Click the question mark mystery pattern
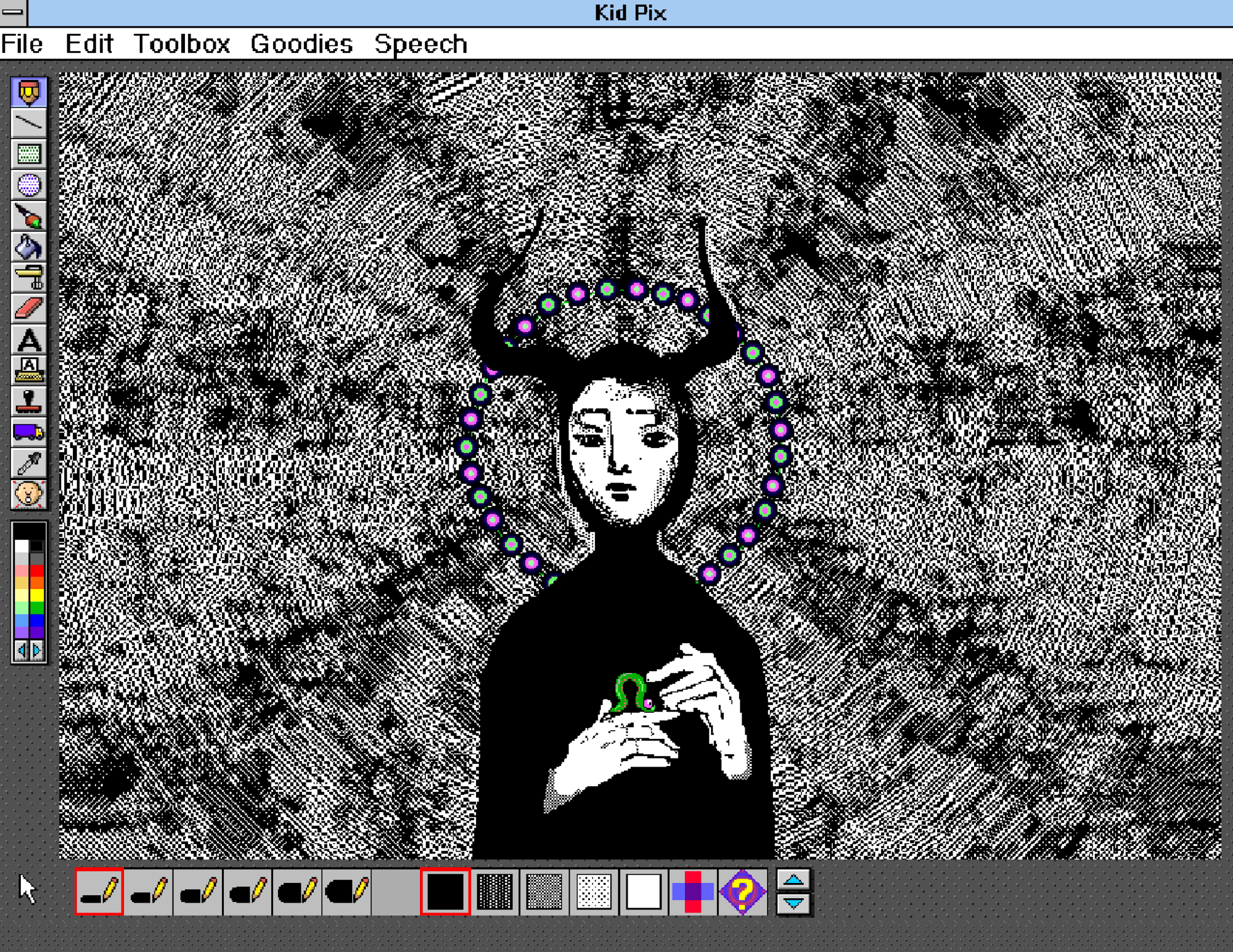Viewport: 1233px width, 952px height. pos(743,891)
